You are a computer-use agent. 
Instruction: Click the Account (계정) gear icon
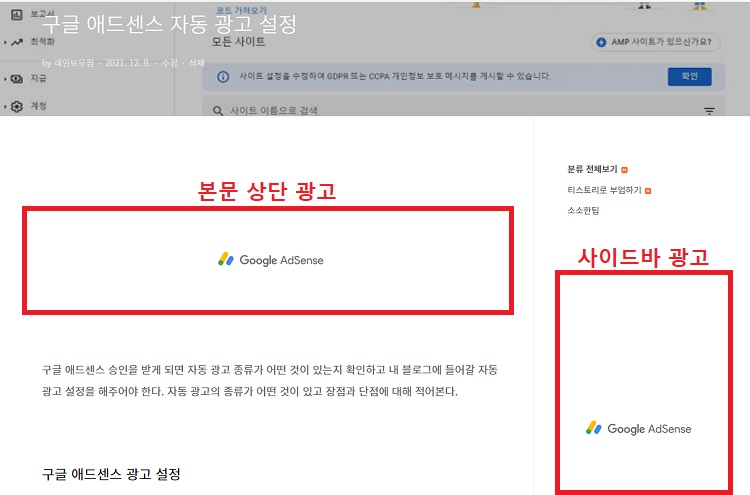17,107
